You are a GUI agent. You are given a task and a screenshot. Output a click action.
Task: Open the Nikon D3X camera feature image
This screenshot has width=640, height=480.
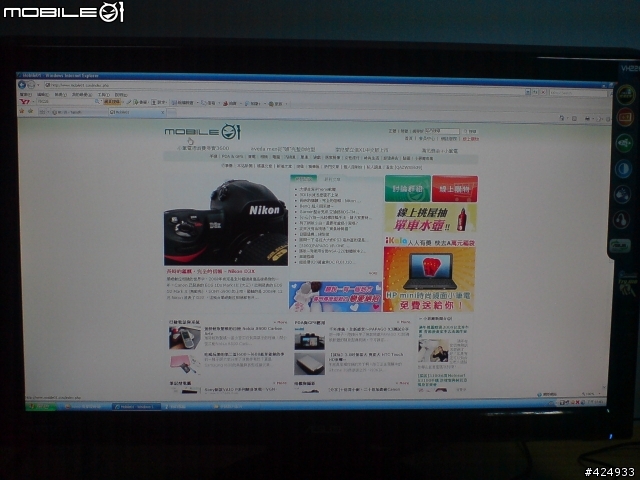226,222
